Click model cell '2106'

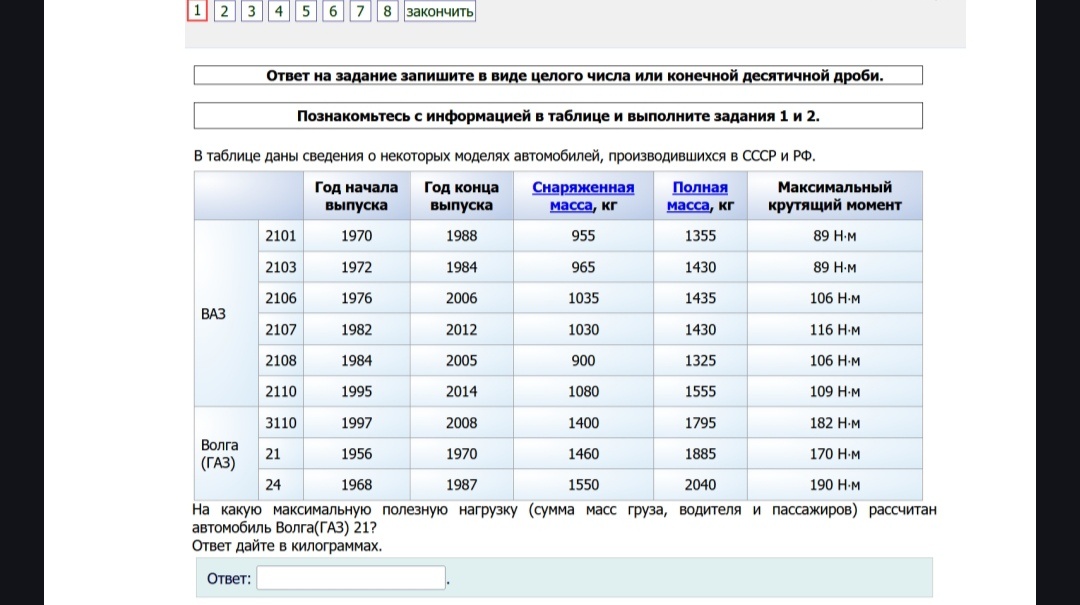(281, 298)
